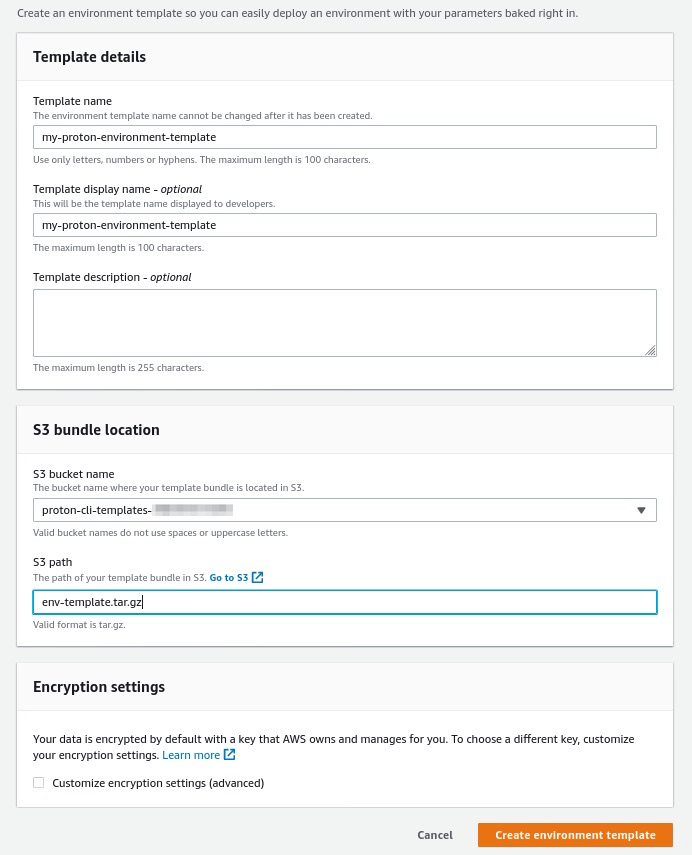Click the S3 path value env-template.tar.gz
The height and width of the screenshot is (855, 692).
click(92, 601)
